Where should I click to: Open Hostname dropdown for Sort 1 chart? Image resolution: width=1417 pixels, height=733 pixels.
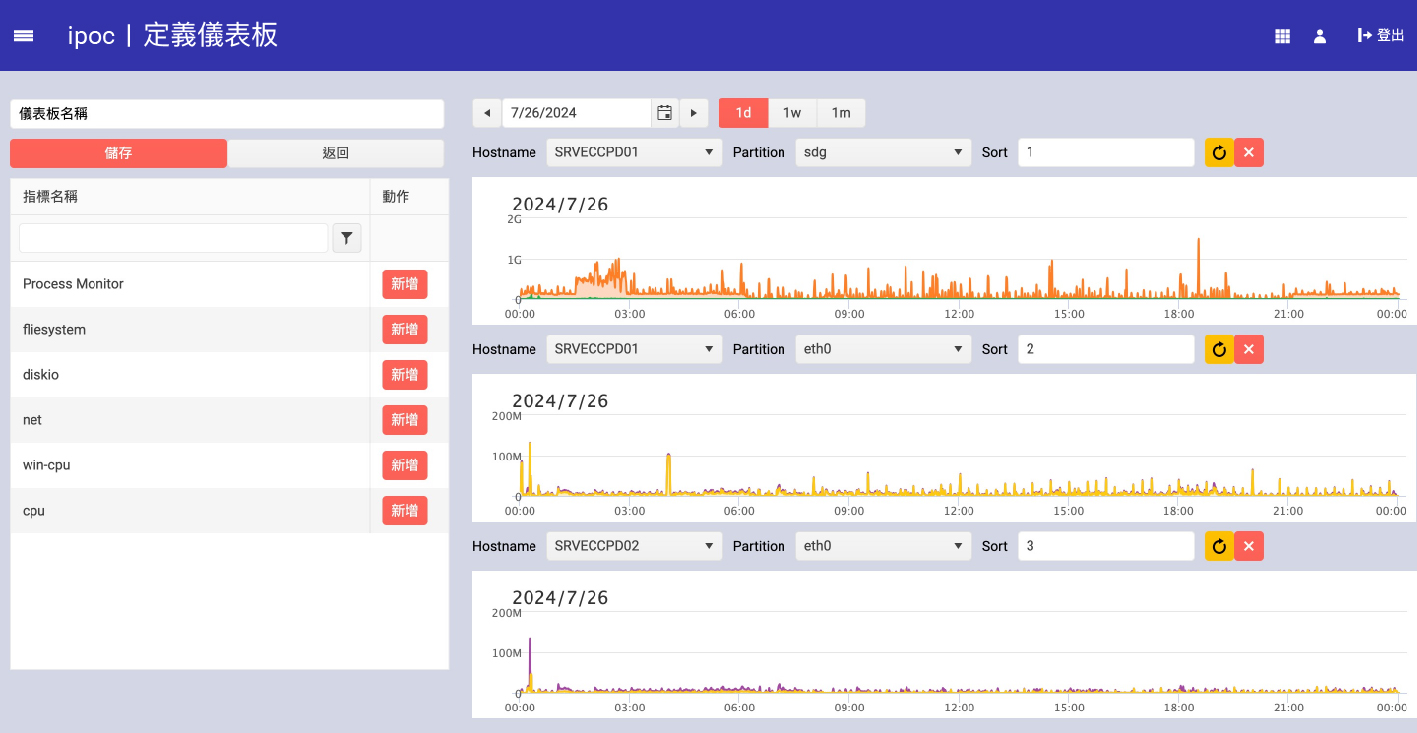tap(634, 152)
